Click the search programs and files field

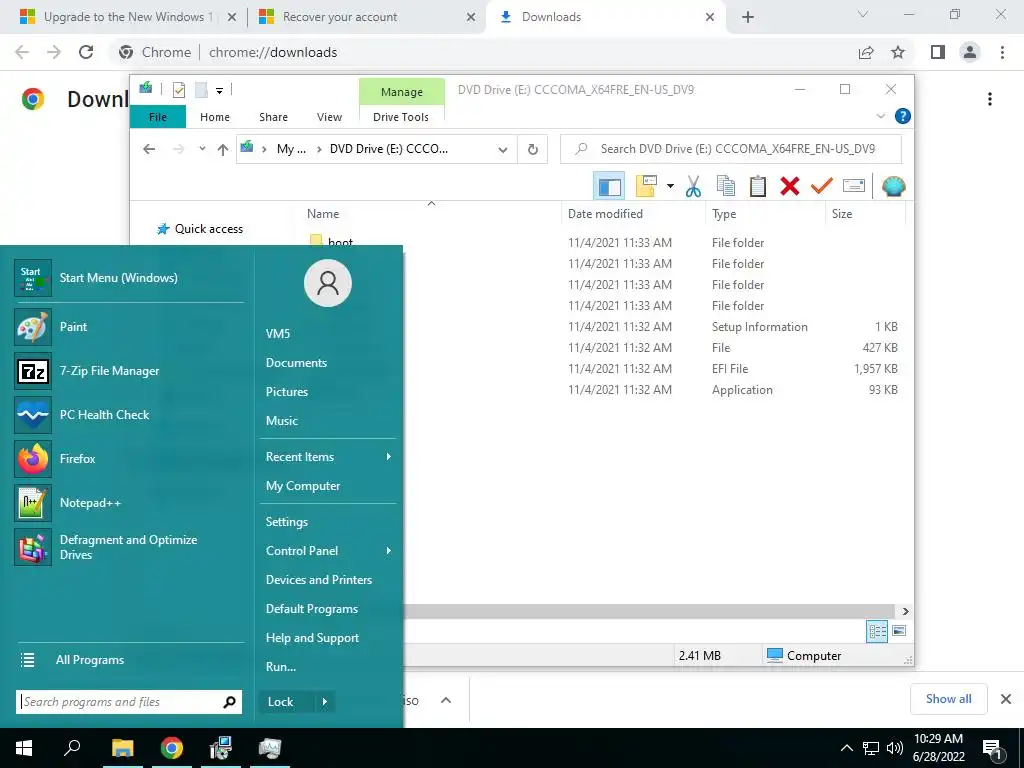coord(129,702)
